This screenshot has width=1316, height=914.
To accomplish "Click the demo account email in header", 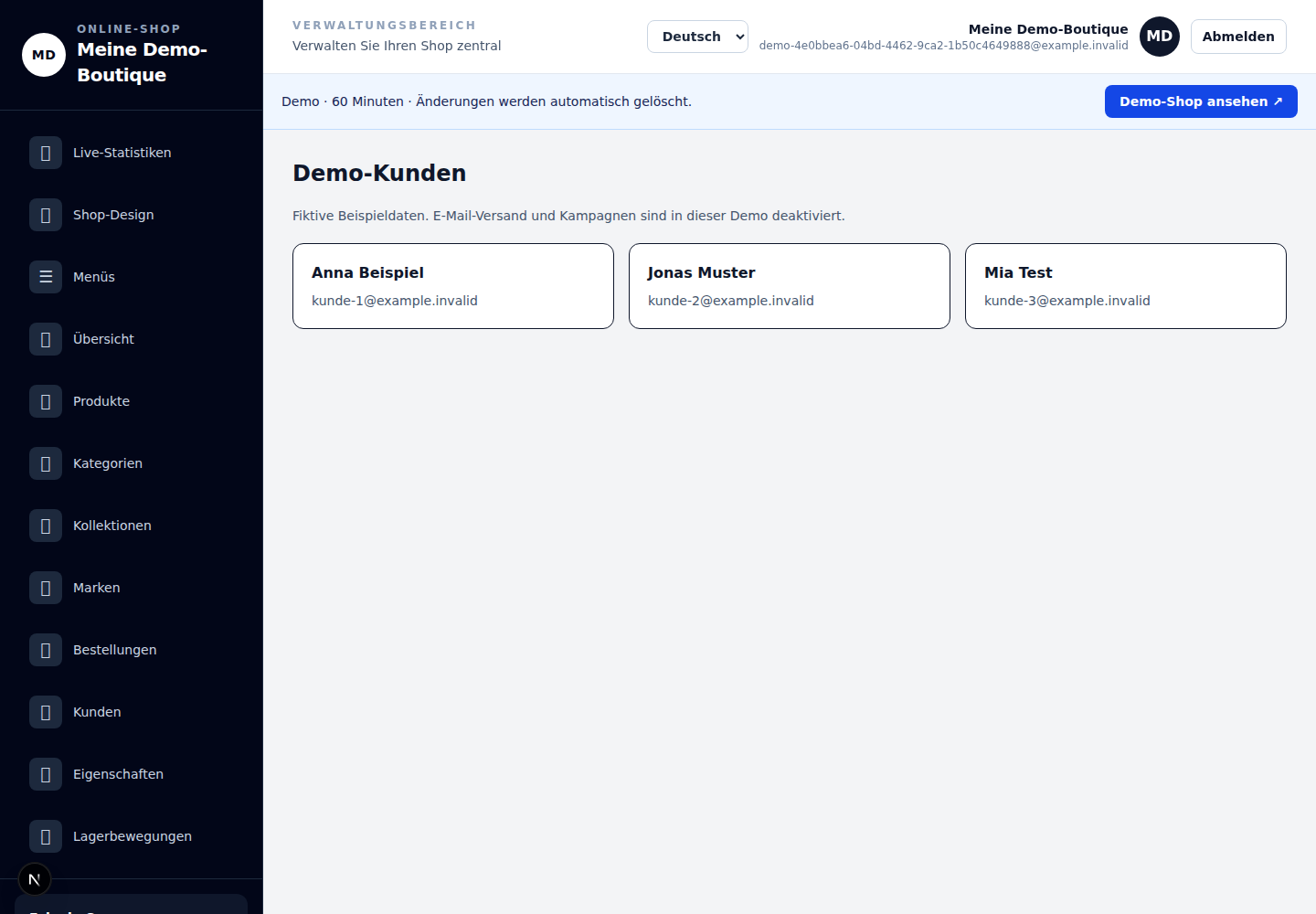I will 944,46.
